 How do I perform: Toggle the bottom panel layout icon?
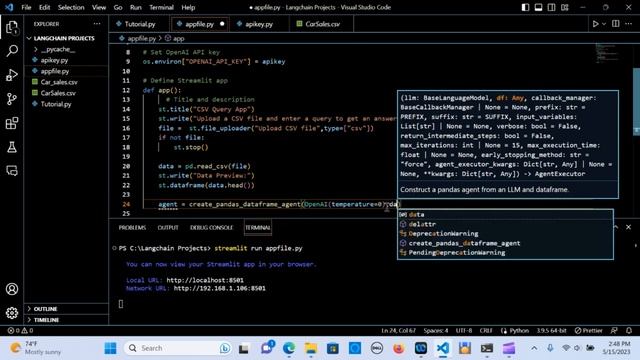click(538, 7)
